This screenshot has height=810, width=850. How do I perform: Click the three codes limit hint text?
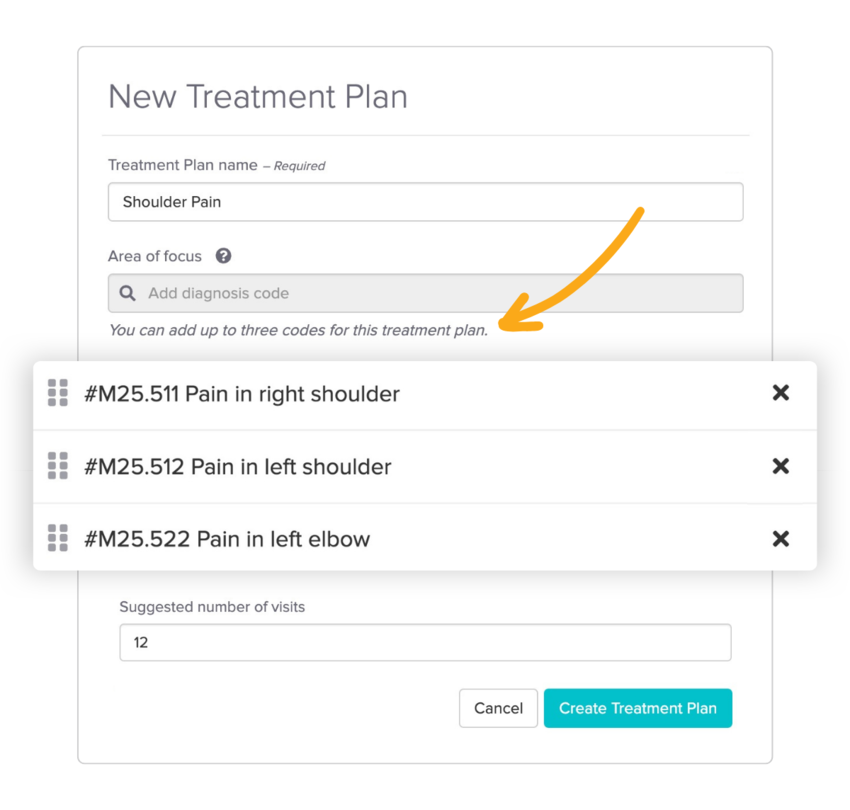(298, 330)
